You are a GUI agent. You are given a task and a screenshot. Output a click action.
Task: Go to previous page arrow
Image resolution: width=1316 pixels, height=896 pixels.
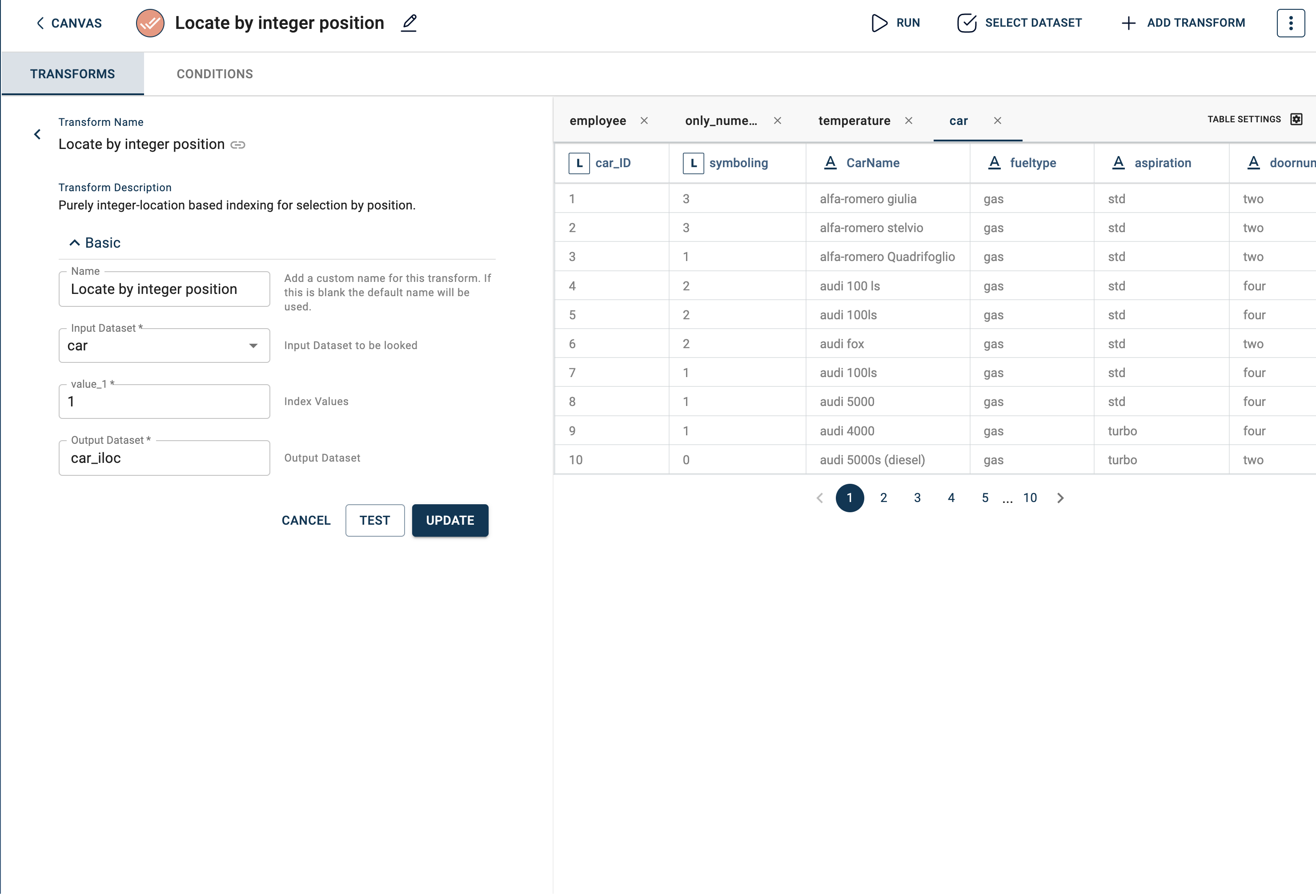tap(819, 498)
